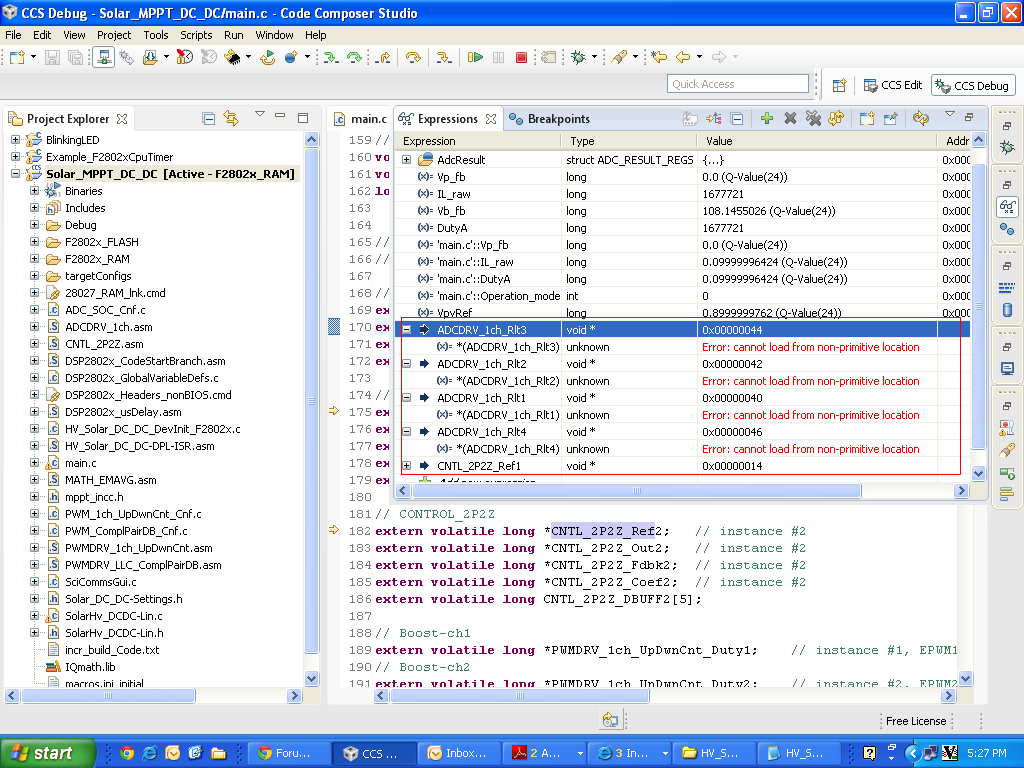This screenshot has width=1024, height=768.
Task: Add new expression with green plus
Action: pos(767,118)
